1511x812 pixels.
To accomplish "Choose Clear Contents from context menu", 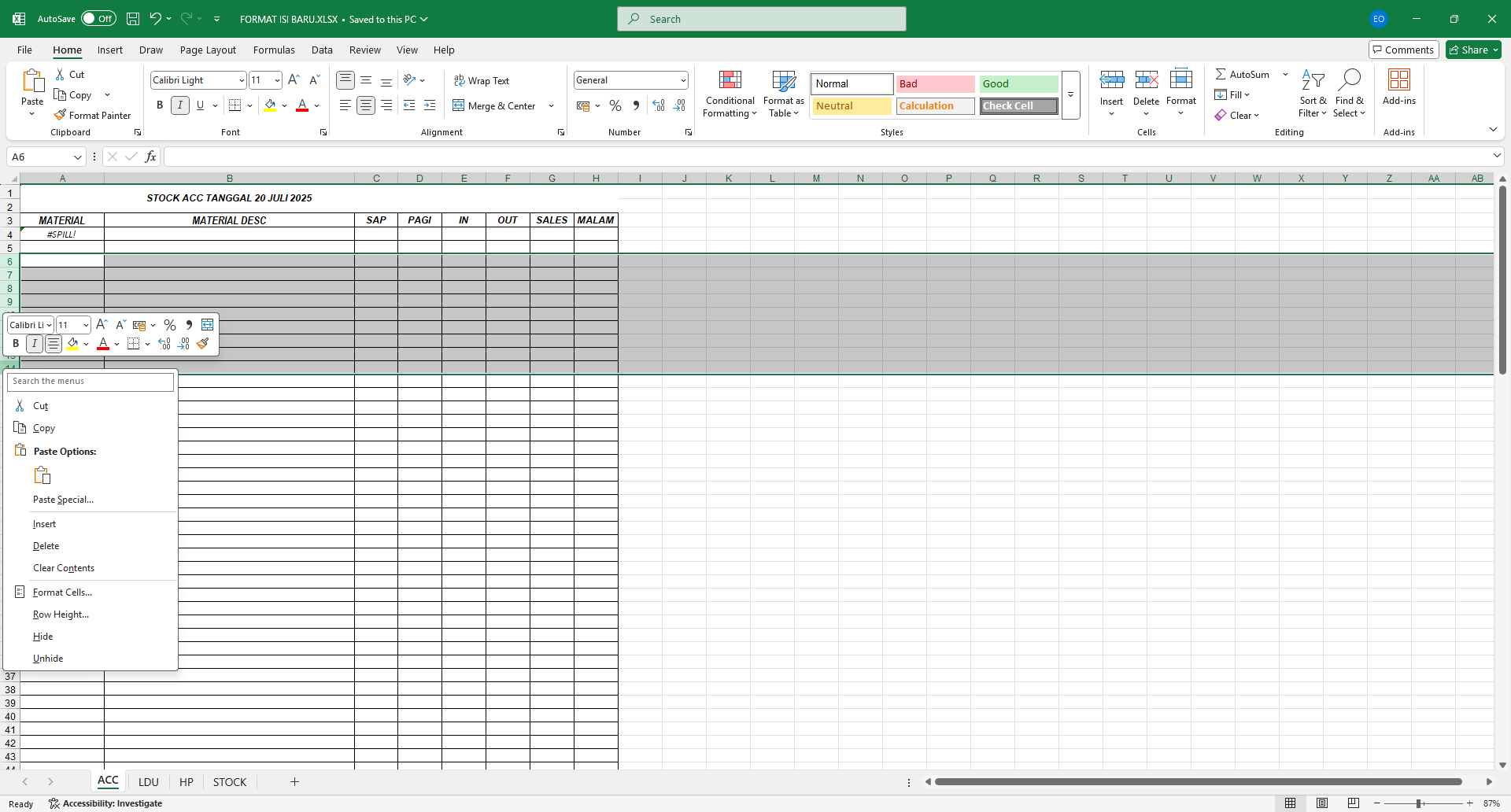I will pyautogui.click(x=64, y=568).
